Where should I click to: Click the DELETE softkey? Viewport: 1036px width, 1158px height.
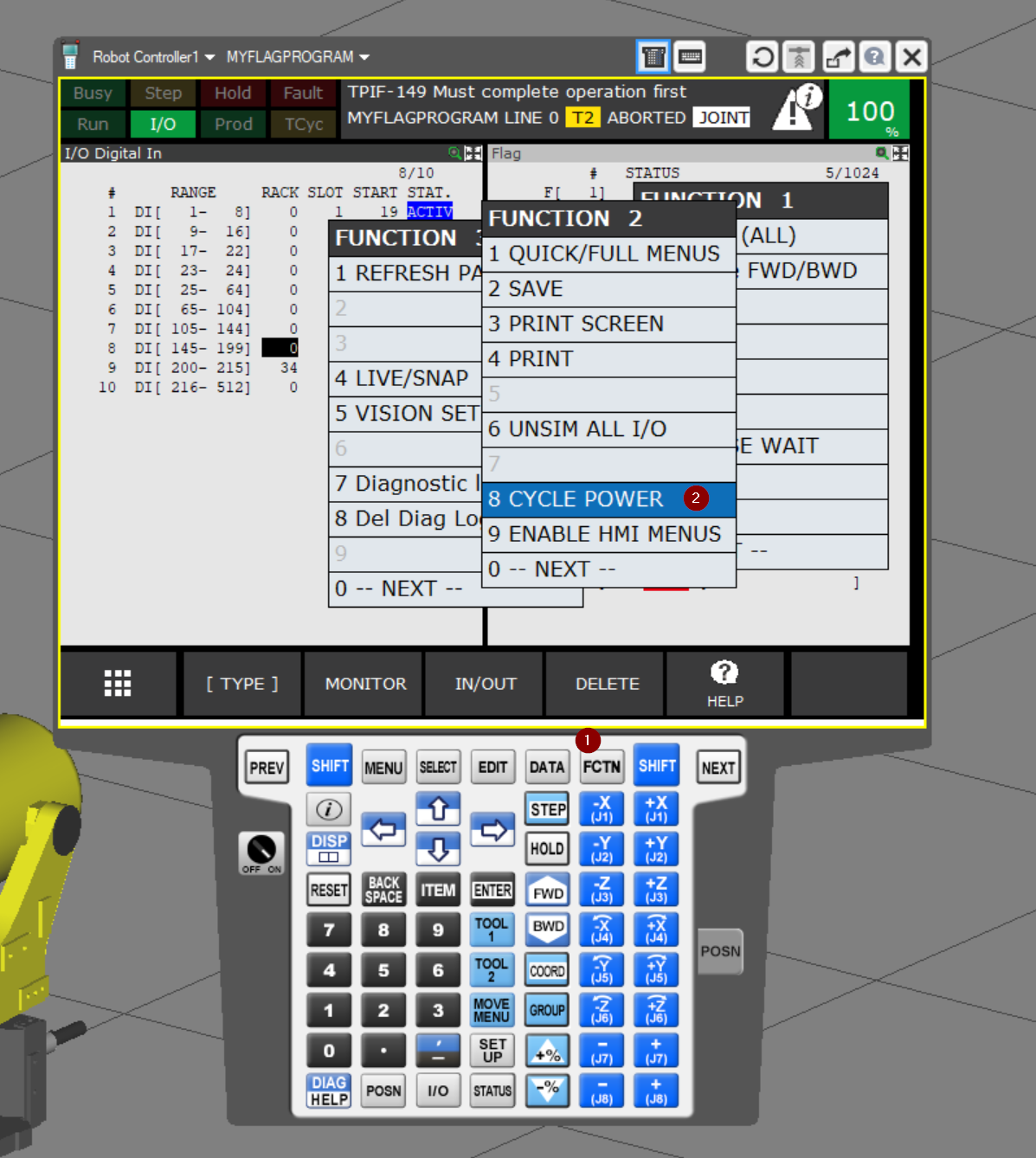(x=607, y=684)
